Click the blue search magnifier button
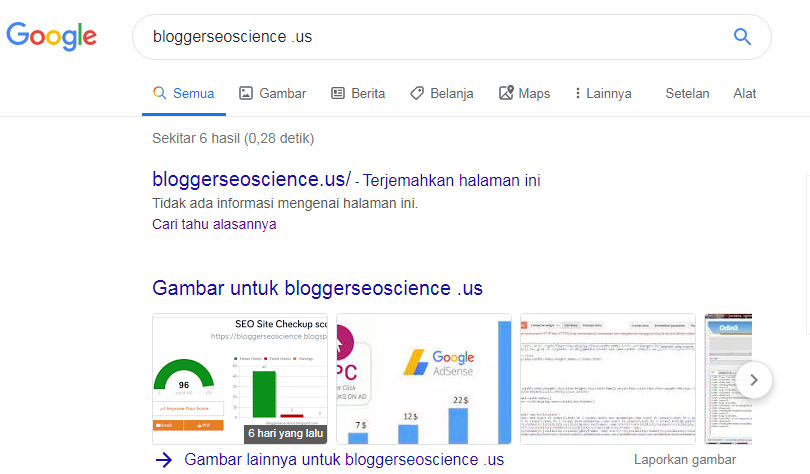The image size is (810, 474). click(x=742, y=37)
